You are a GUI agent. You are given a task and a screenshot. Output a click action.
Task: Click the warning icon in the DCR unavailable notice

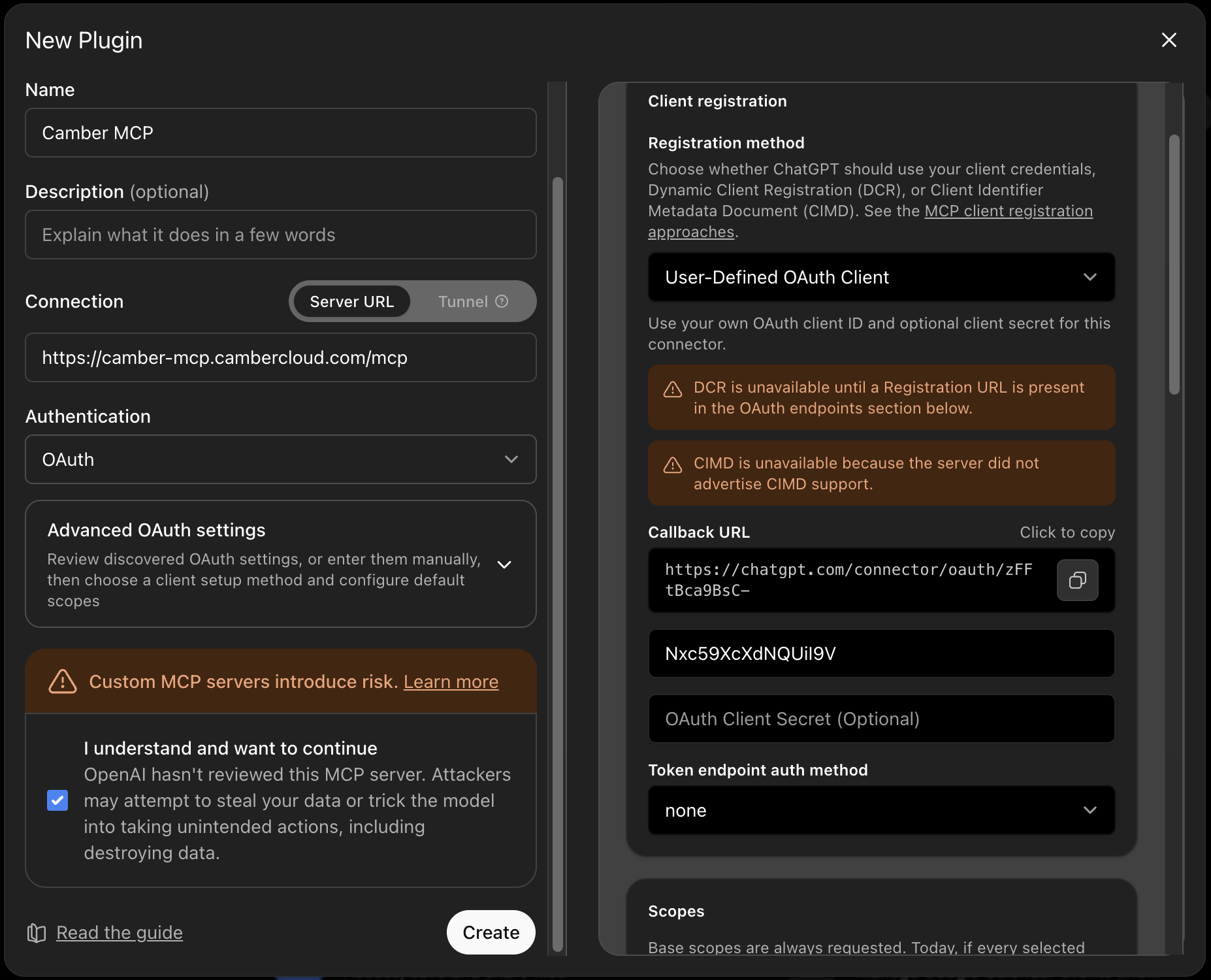pyautogui.click(x=673, y=389)
